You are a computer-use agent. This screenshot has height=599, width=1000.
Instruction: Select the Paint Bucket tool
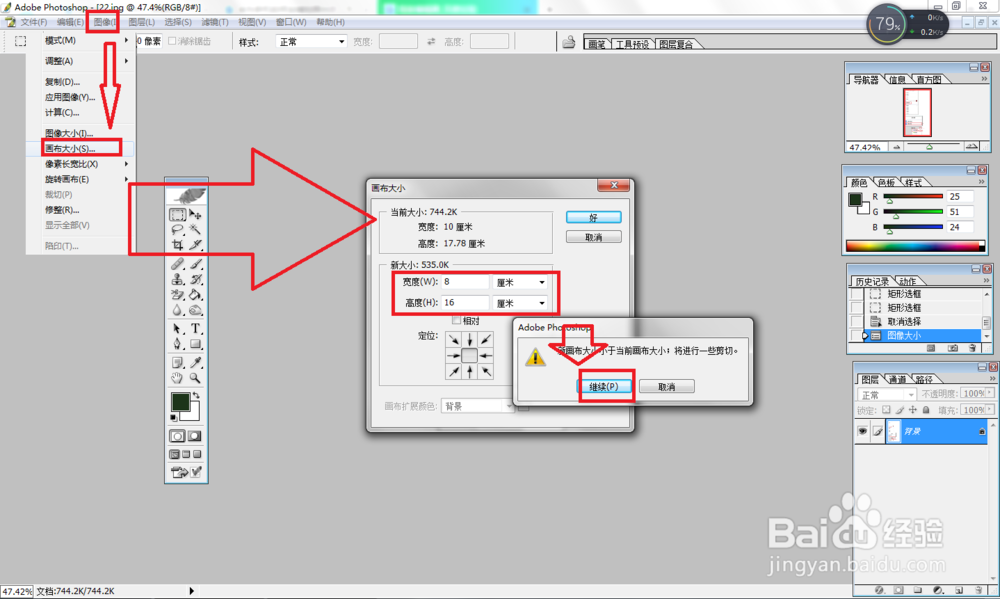(x=195, y=294)
